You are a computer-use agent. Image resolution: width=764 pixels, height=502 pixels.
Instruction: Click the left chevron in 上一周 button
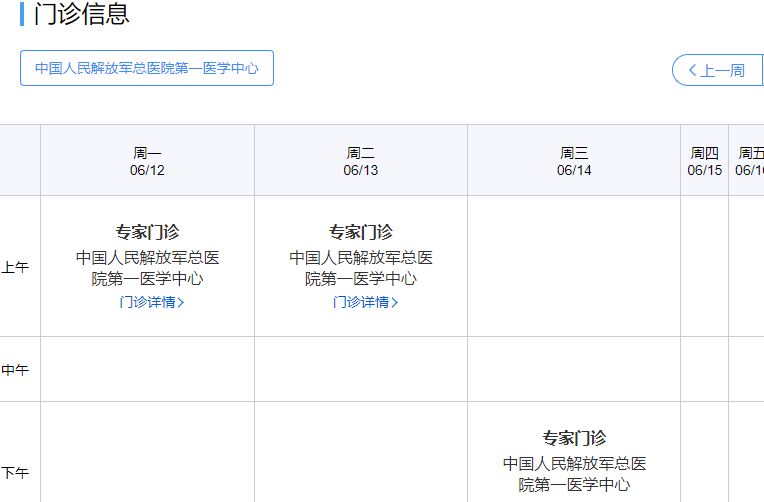(x=692, y=70)
